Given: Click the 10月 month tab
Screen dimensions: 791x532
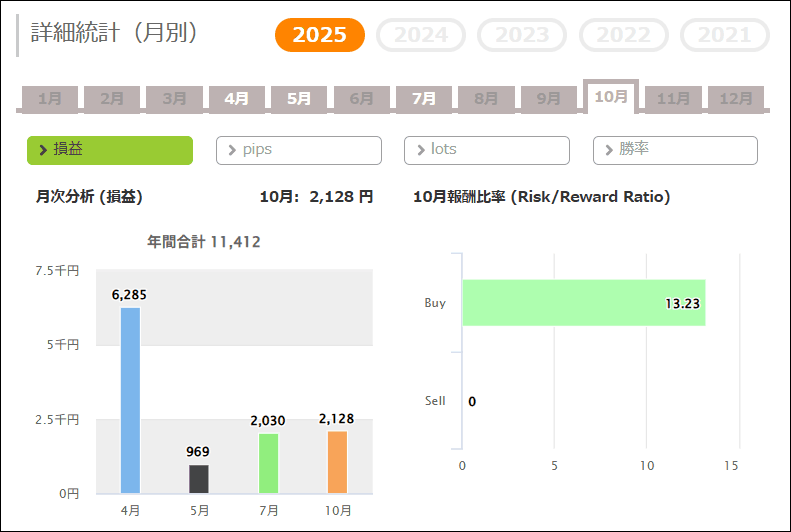Looking at the screenshot, I should [611, 96].
